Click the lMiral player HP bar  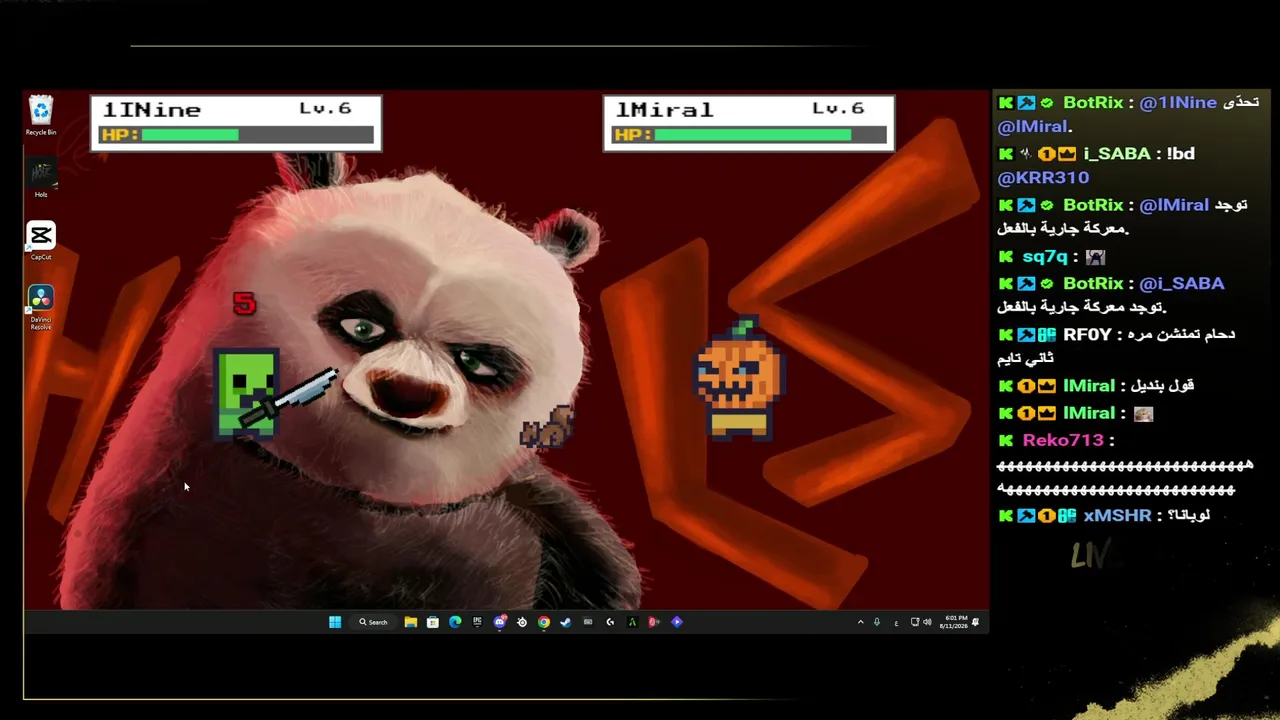point(748,134)
